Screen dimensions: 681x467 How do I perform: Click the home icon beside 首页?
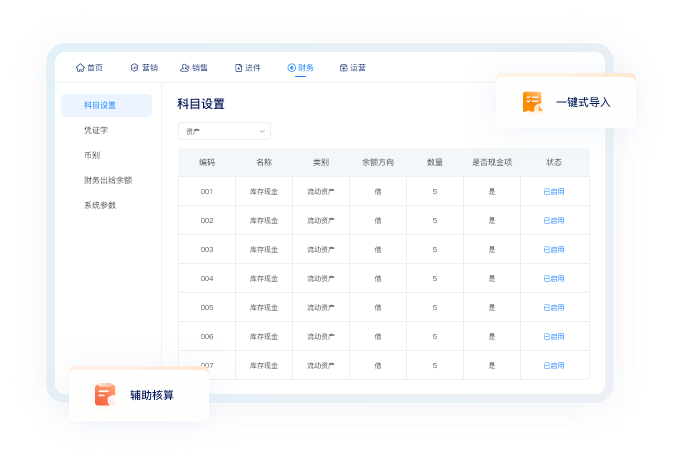coord(80,68)
